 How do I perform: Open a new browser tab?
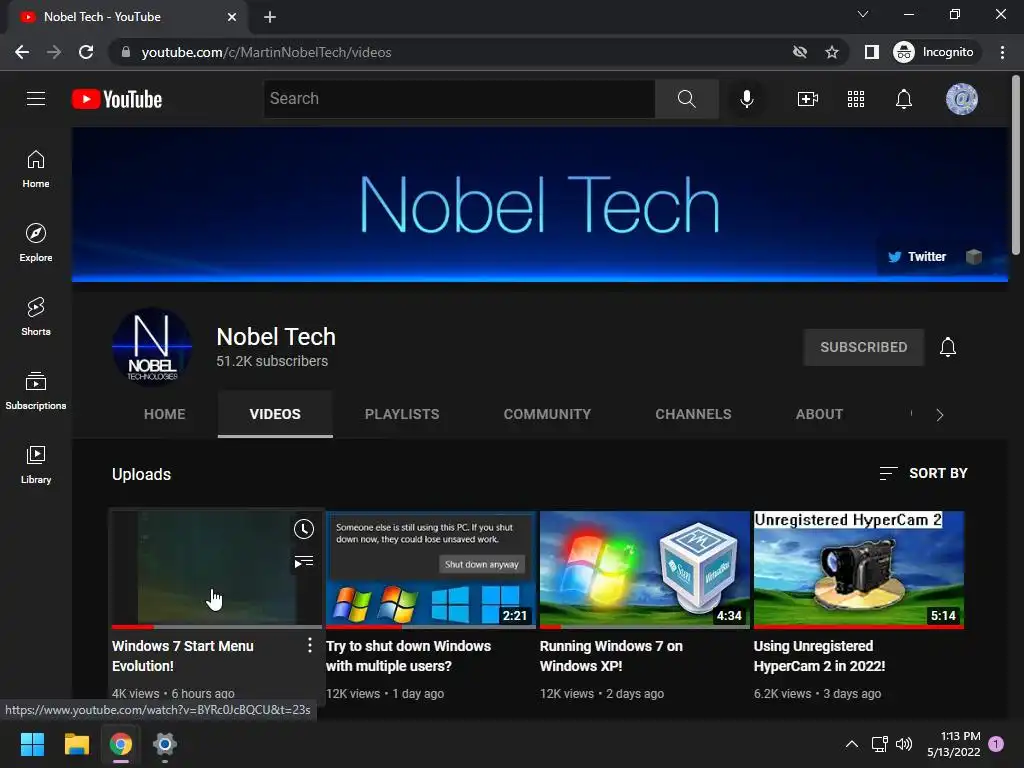[x=270, y=17]
